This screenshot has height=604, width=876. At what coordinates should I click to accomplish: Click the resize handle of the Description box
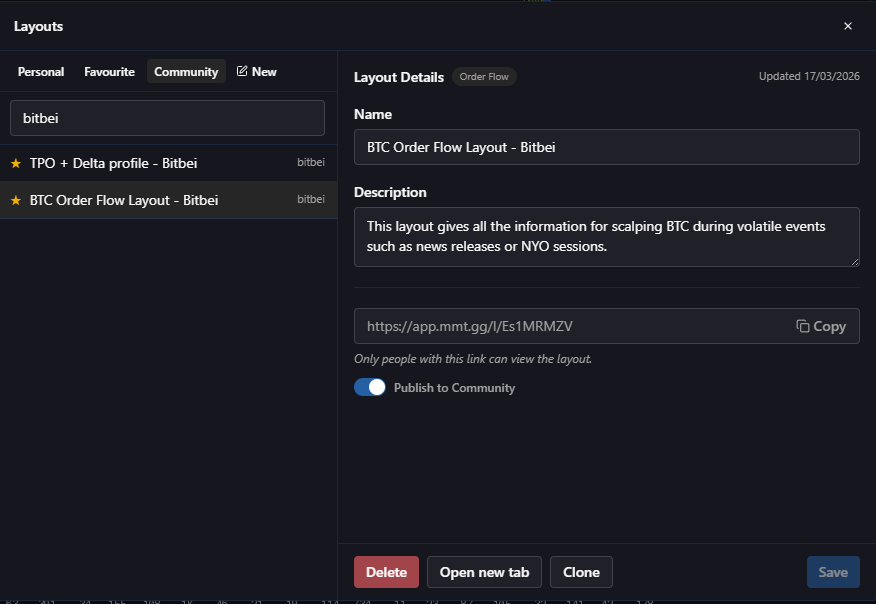tap(855, 261)
